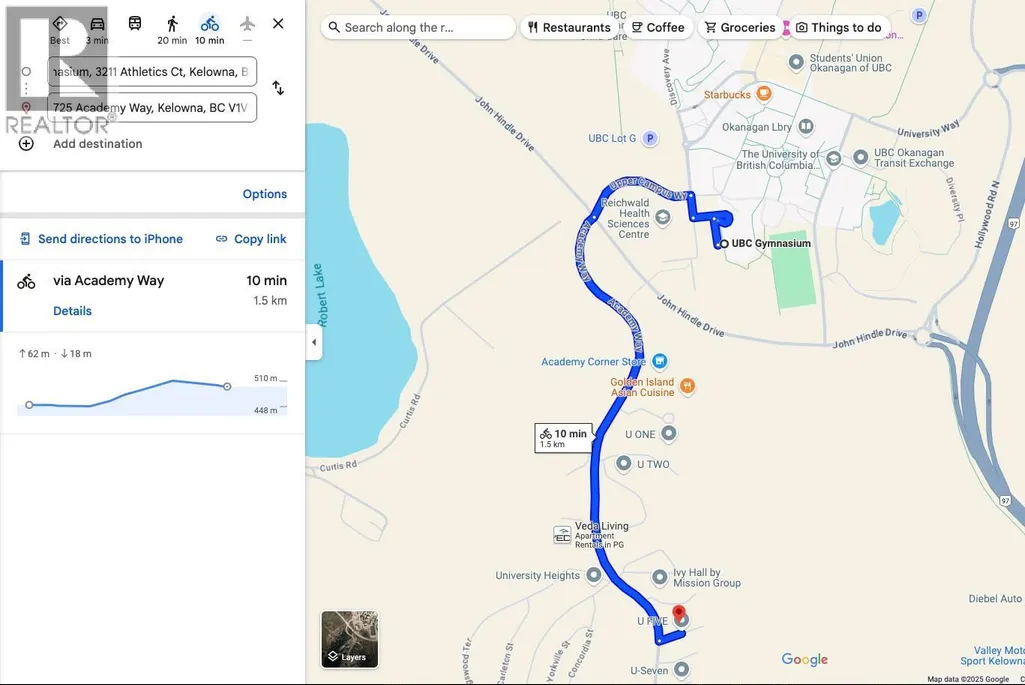Click the U TWO building marker
The width and height of the screenshot is (1025, 685).
click(x=624, y=463)
